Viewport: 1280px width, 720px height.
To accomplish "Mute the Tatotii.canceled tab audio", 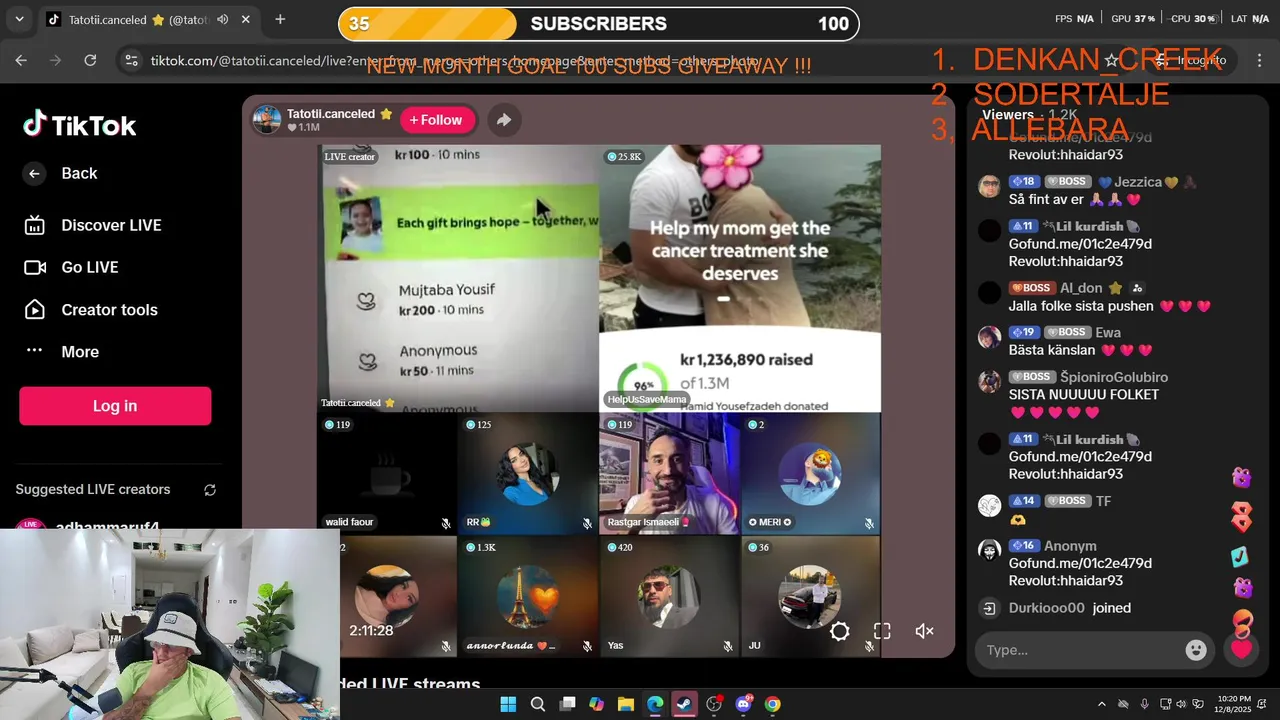I will click(x=222, y=19).
